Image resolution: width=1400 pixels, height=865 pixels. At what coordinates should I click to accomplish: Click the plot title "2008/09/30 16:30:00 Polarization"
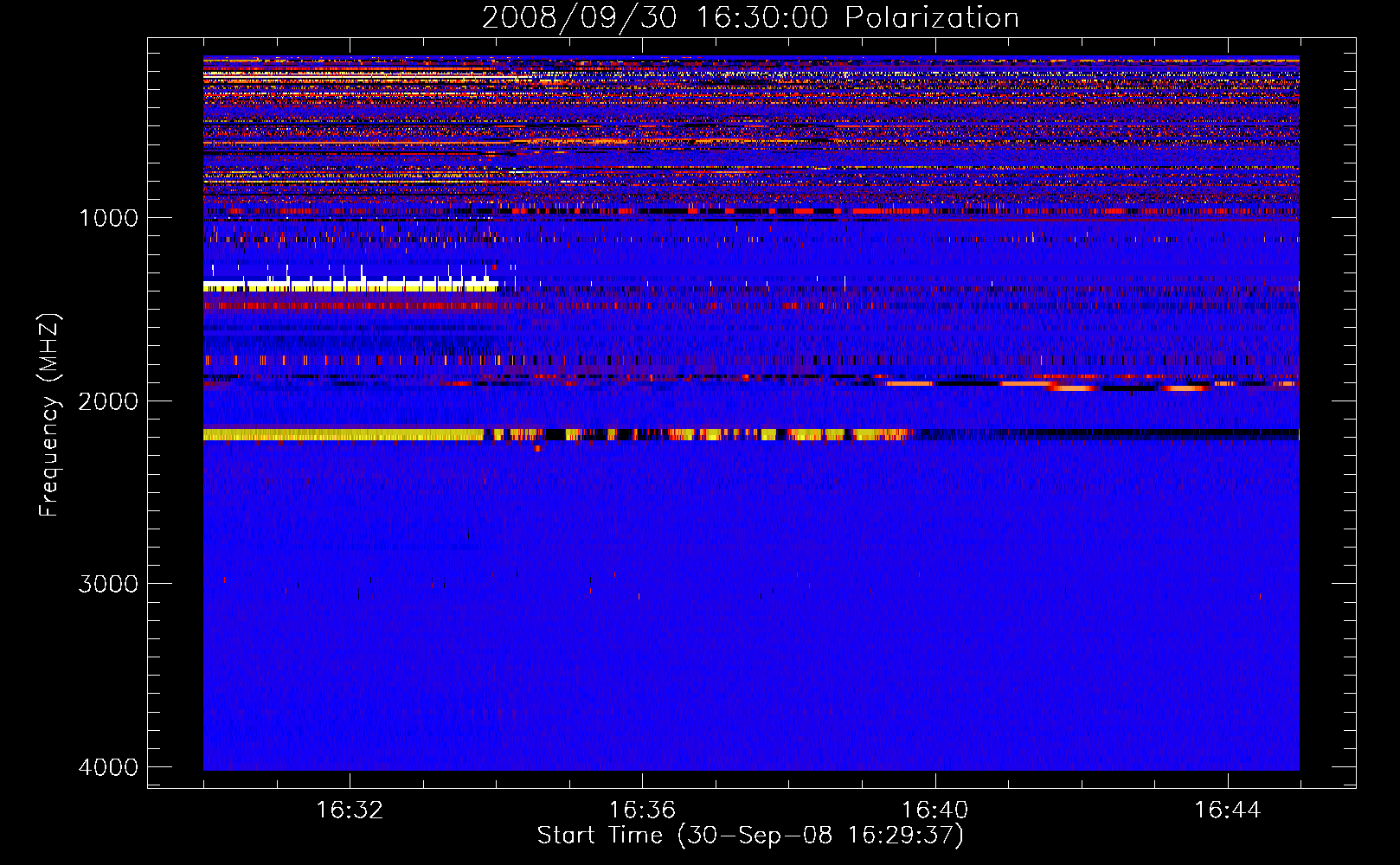click(750, 17)
